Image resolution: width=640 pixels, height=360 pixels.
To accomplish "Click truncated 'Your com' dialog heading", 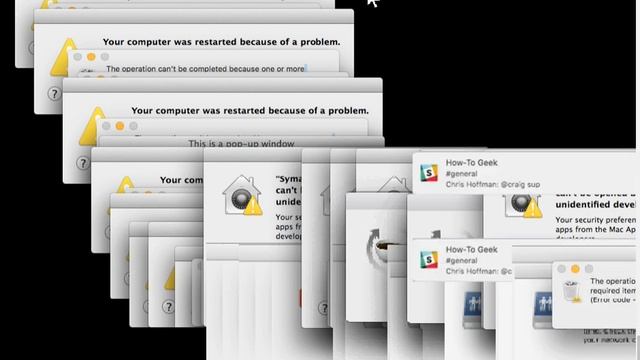I will [181, 180].
